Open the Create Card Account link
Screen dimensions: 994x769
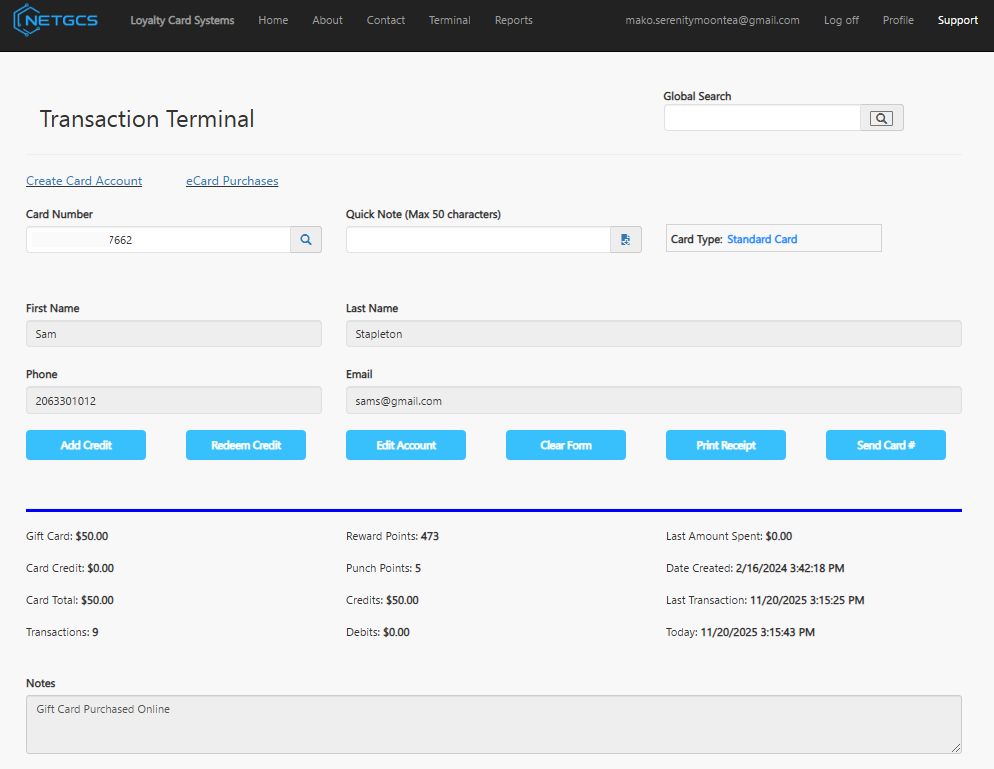point(84,181)
